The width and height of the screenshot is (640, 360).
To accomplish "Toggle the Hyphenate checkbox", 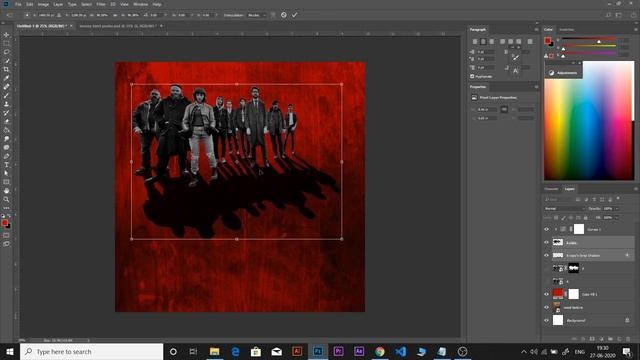I will point(472,76).
